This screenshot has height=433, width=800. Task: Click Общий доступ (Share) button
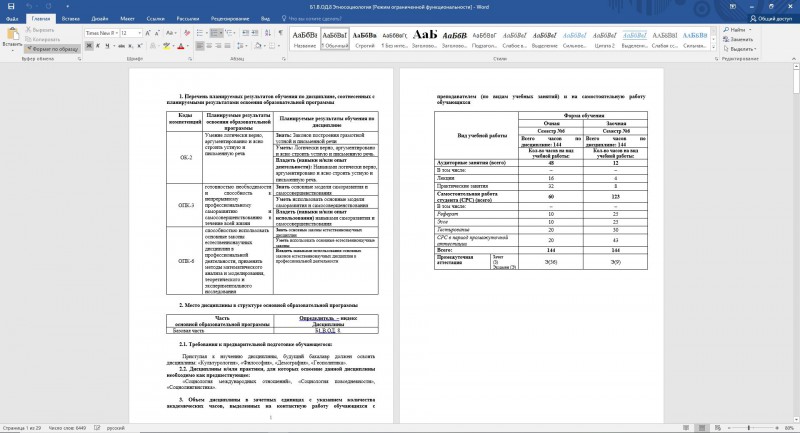tap(771, 19)
